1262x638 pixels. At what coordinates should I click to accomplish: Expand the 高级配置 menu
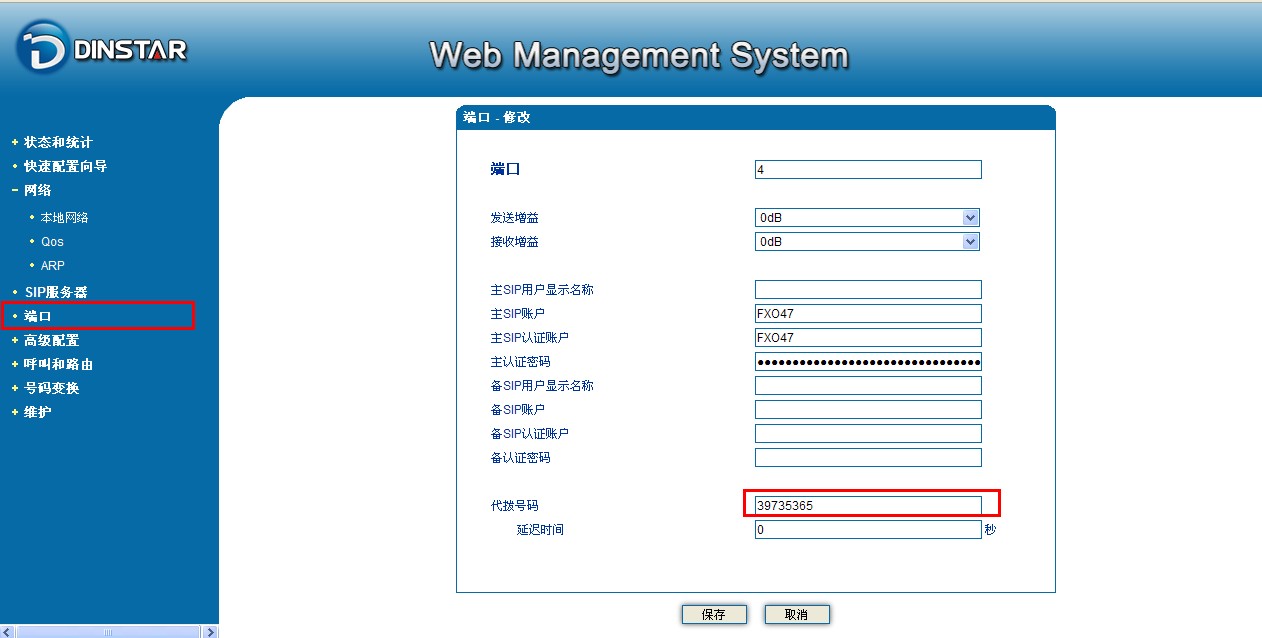click(x=51, y=340)
